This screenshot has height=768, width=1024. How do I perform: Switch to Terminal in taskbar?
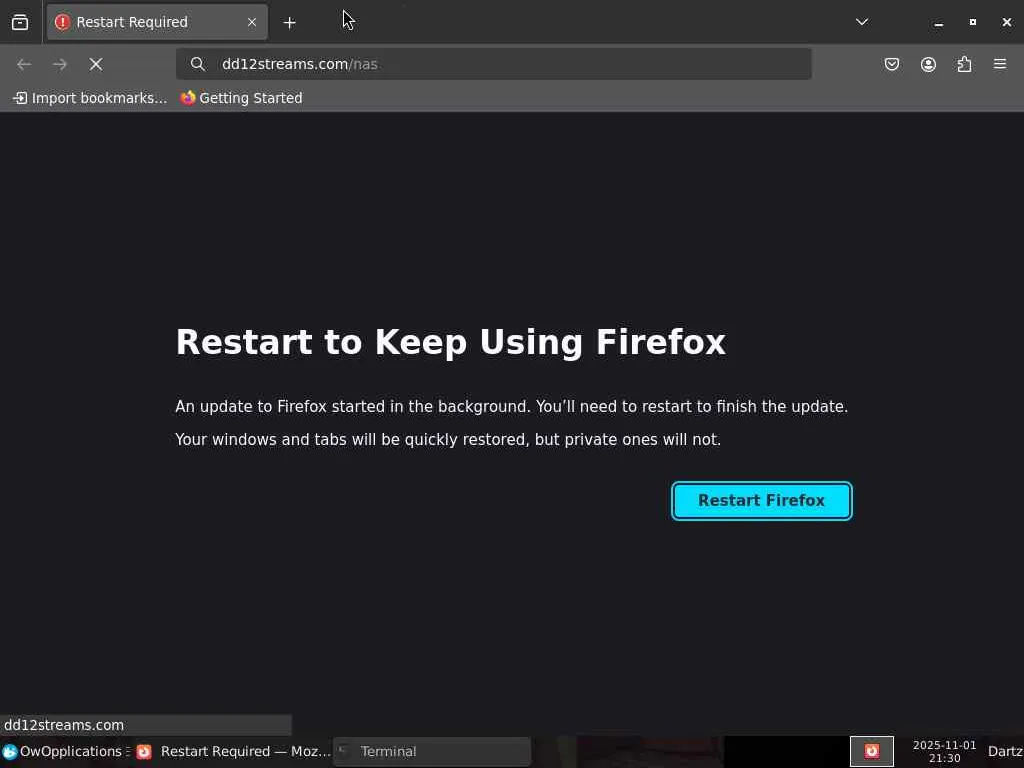pyautogui.click(x=432, y=752)
